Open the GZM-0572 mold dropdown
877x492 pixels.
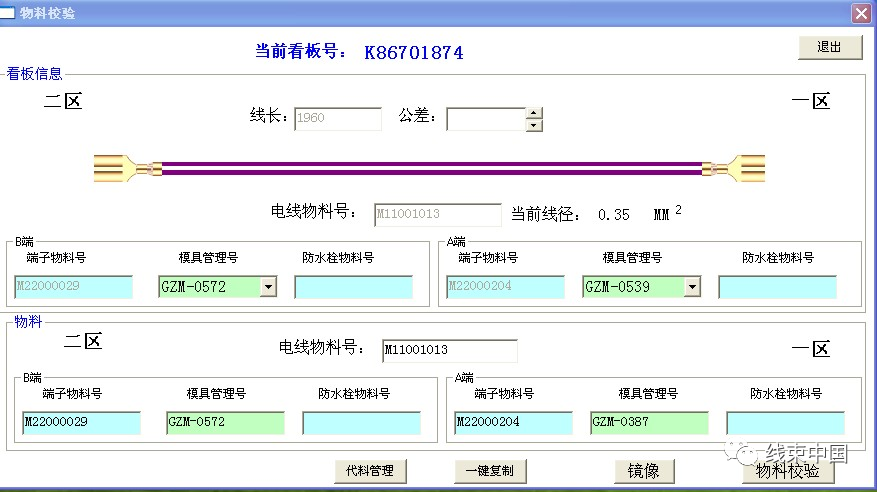(x=267, y=288)
